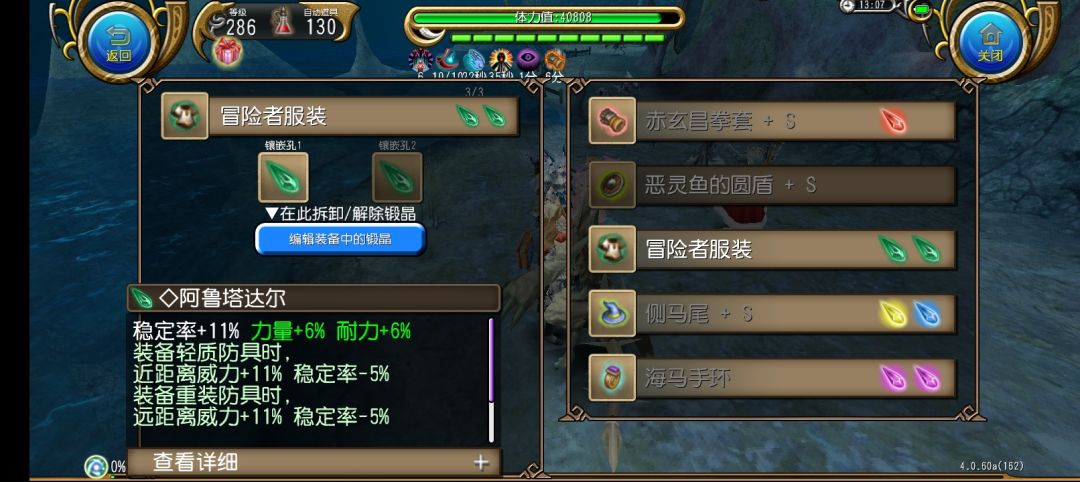Select crystal in 镶嵌孔2 slot

(397, 177)
